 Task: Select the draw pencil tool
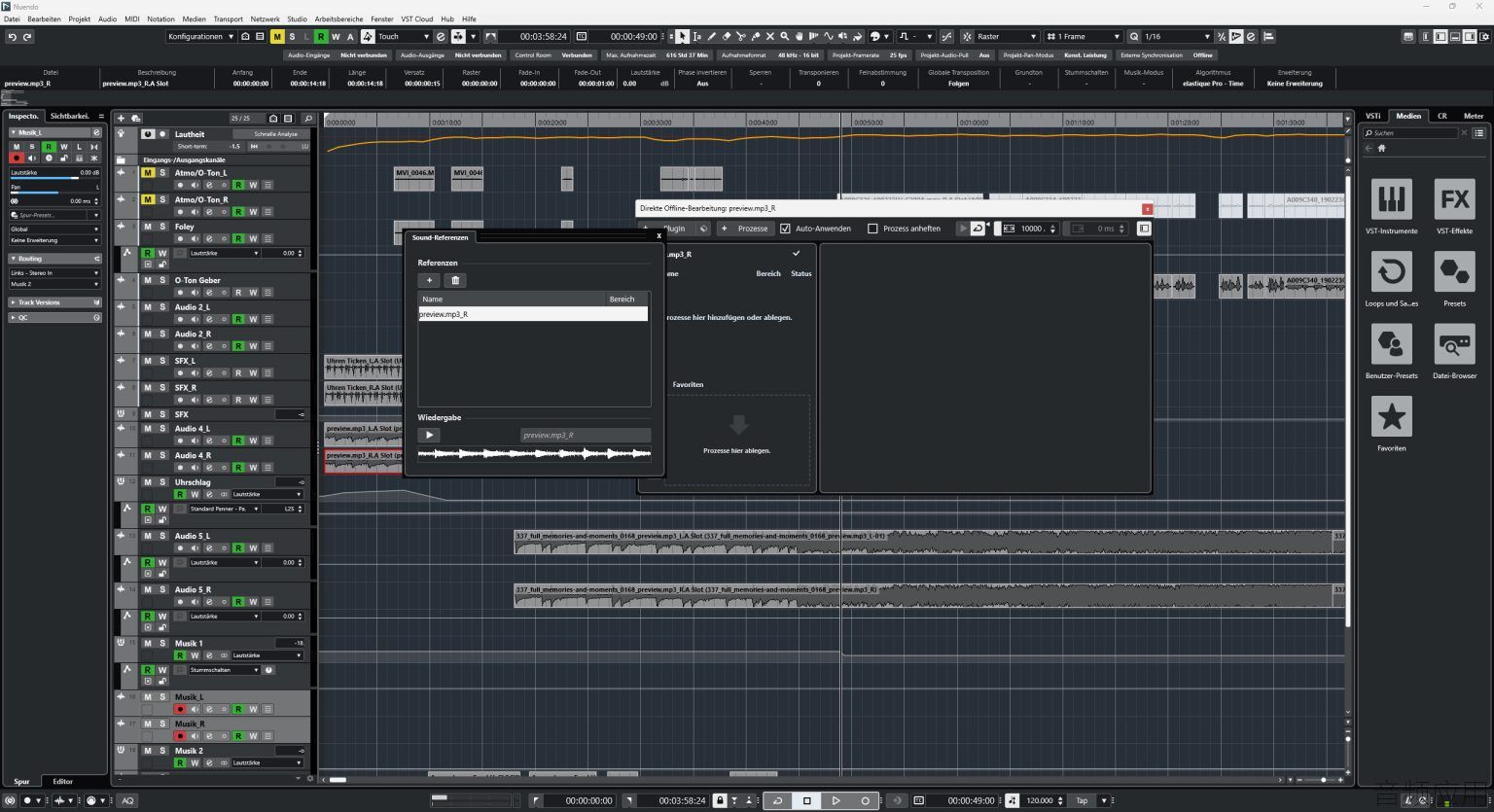click(x=711, y=37)
